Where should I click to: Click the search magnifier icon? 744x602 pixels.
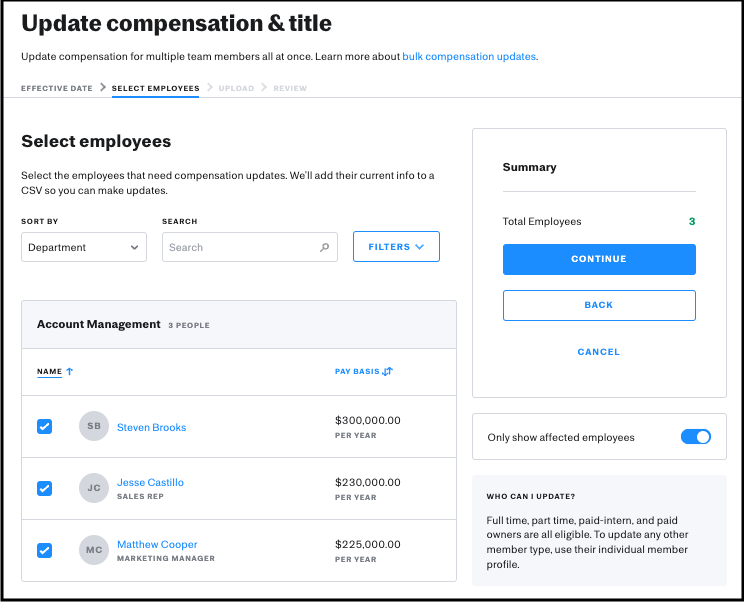coord(324,248)
